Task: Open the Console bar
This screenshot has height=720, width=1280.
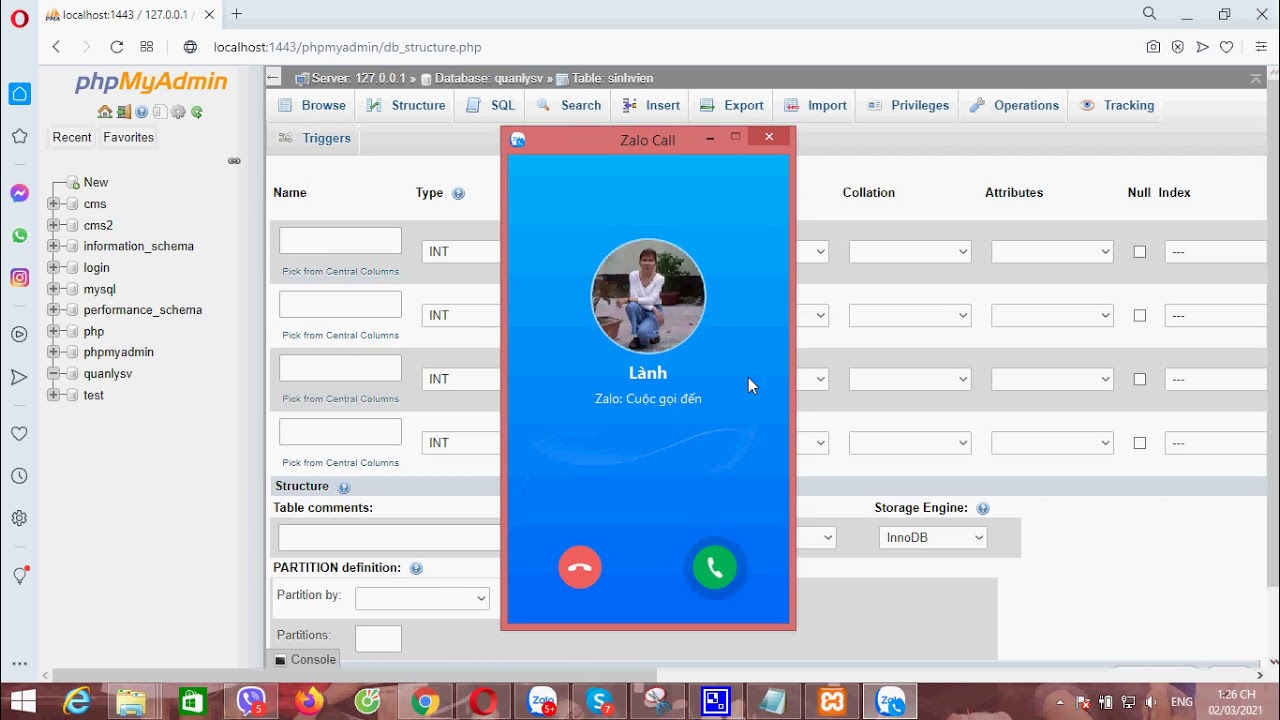Action: (x=305, y=660)
